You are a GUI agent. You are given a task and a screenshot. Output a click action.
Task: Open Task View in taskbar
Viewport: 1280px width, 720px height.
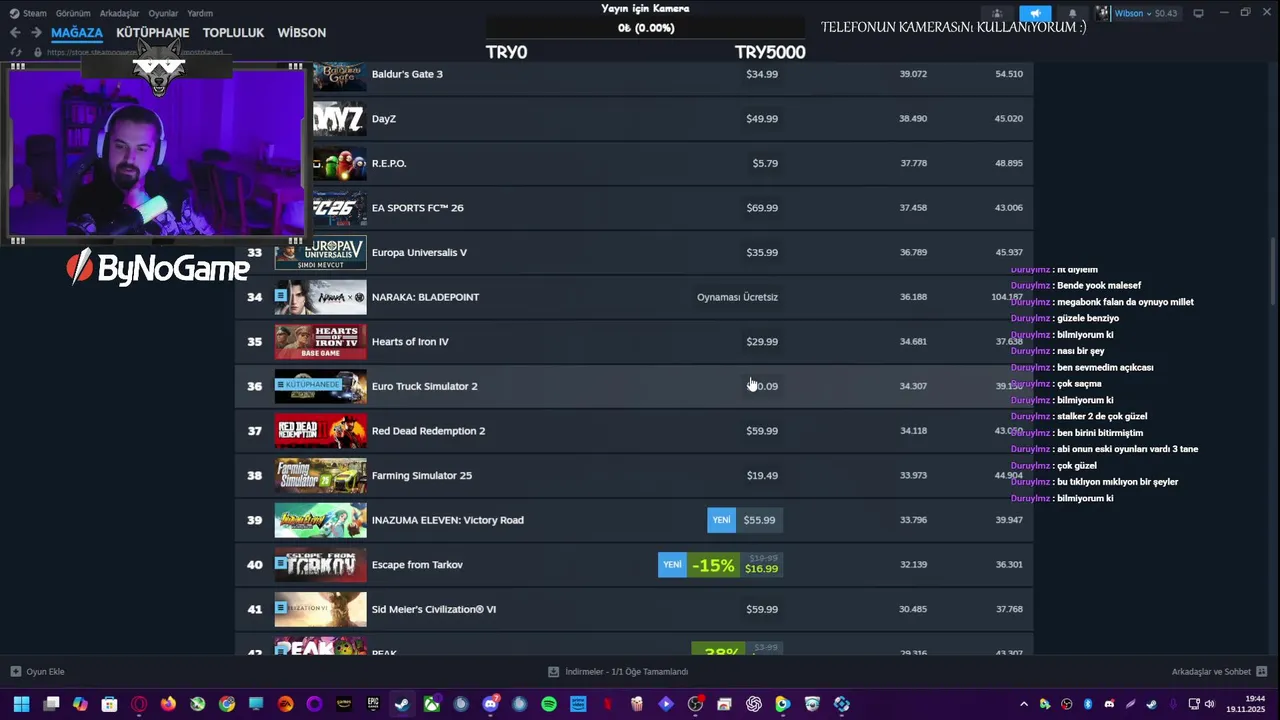click(x=51, y=704)
